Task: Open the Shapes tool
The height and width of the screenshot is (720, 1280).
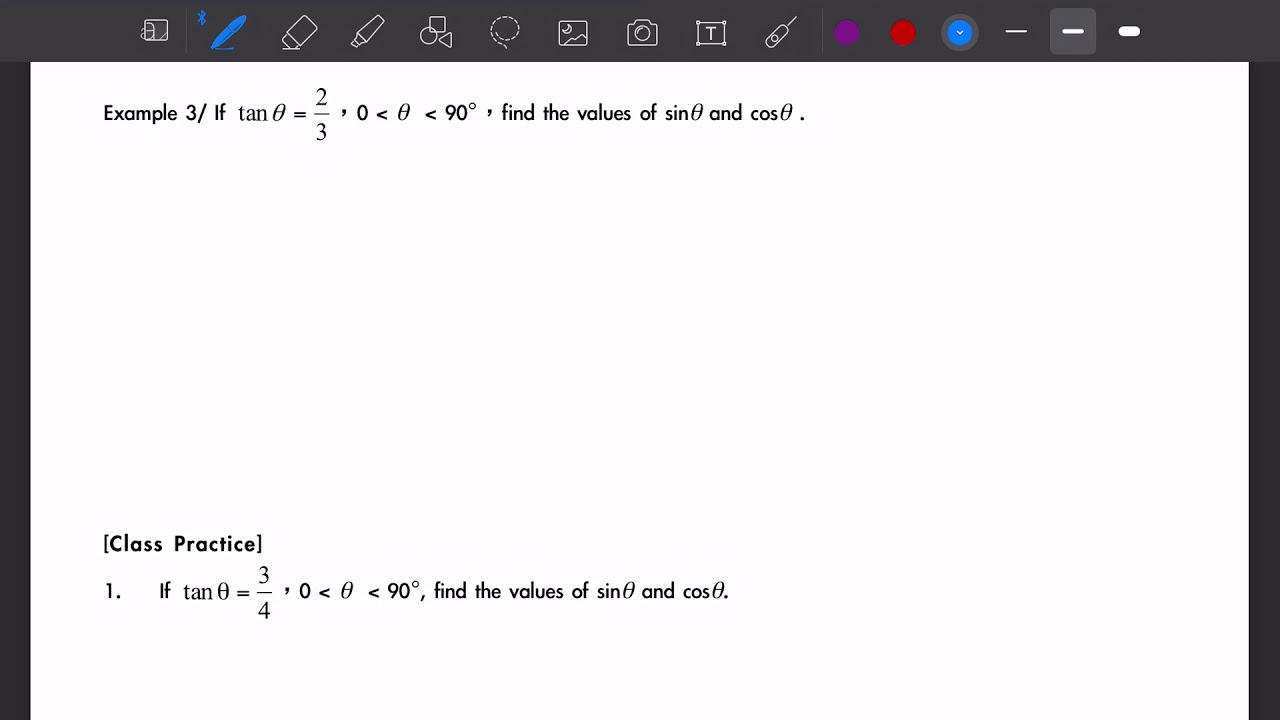Action: [436, 32]
